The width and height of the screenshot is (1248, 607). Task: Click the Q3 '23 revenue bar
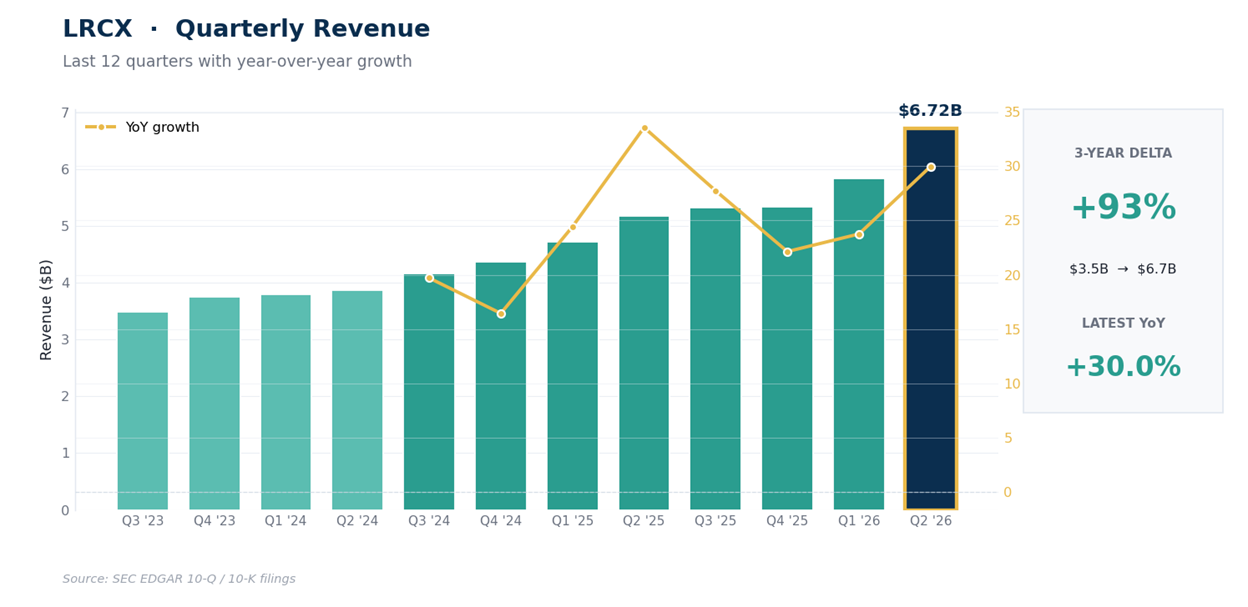click(x=143, y=411)
